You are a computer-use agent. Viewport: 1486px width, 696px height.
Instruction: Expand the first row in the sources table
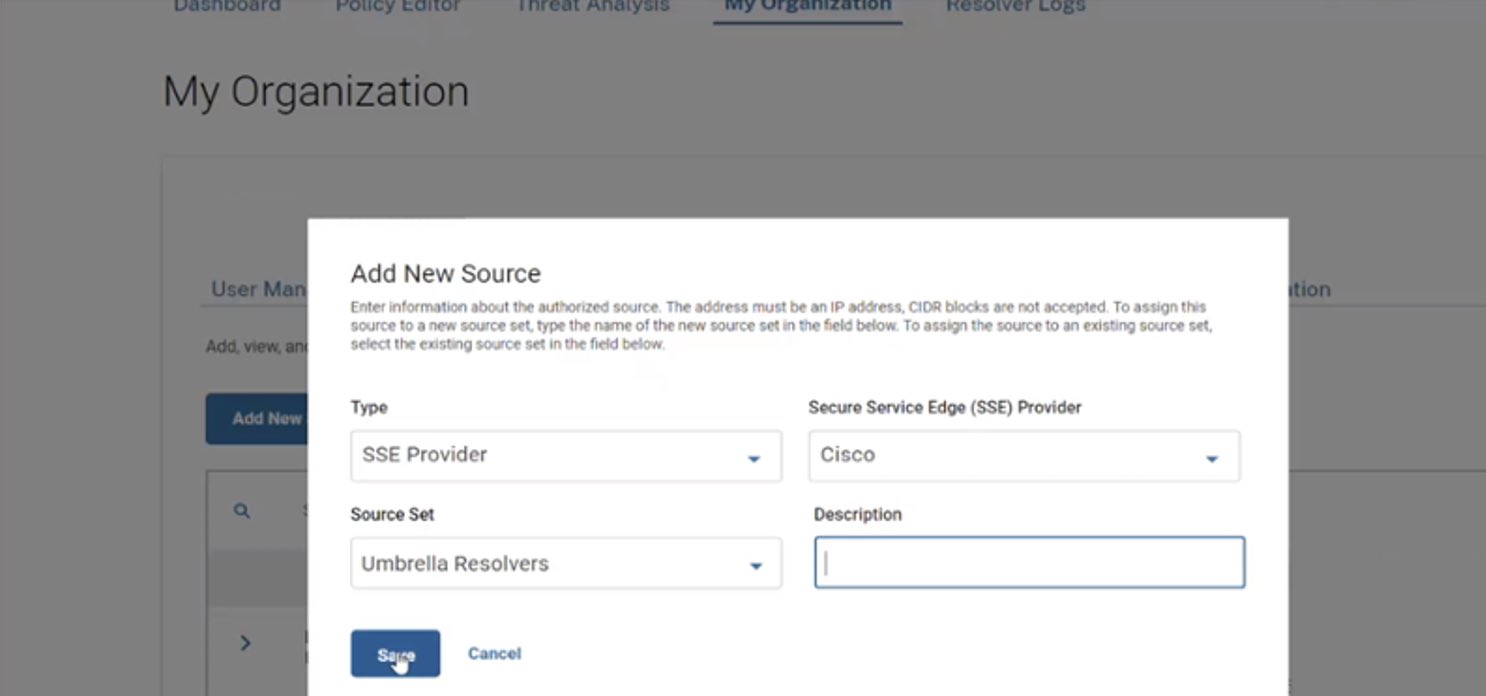245,643
